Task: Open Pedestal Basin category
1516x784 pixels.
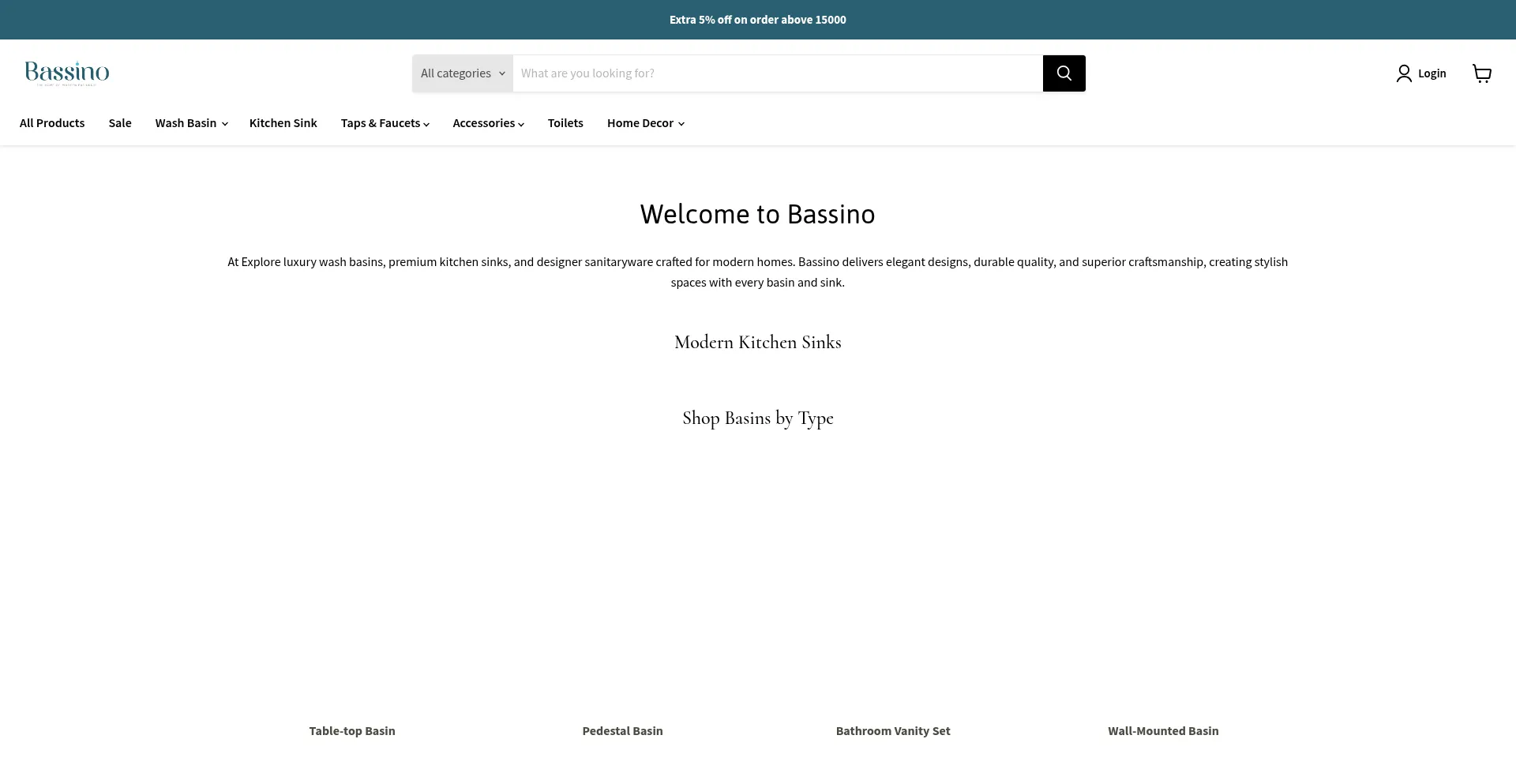Action: pyautogui.click(x=622, y=730)
